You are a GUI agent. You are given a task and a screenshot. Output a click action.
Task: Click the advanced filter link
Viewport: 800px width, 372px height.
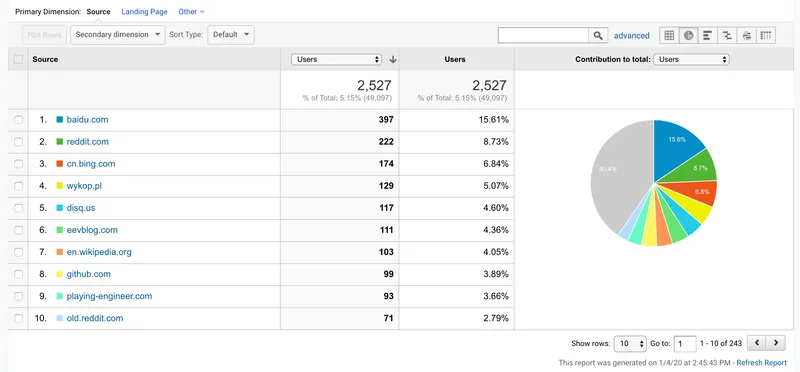pos(632,36)
